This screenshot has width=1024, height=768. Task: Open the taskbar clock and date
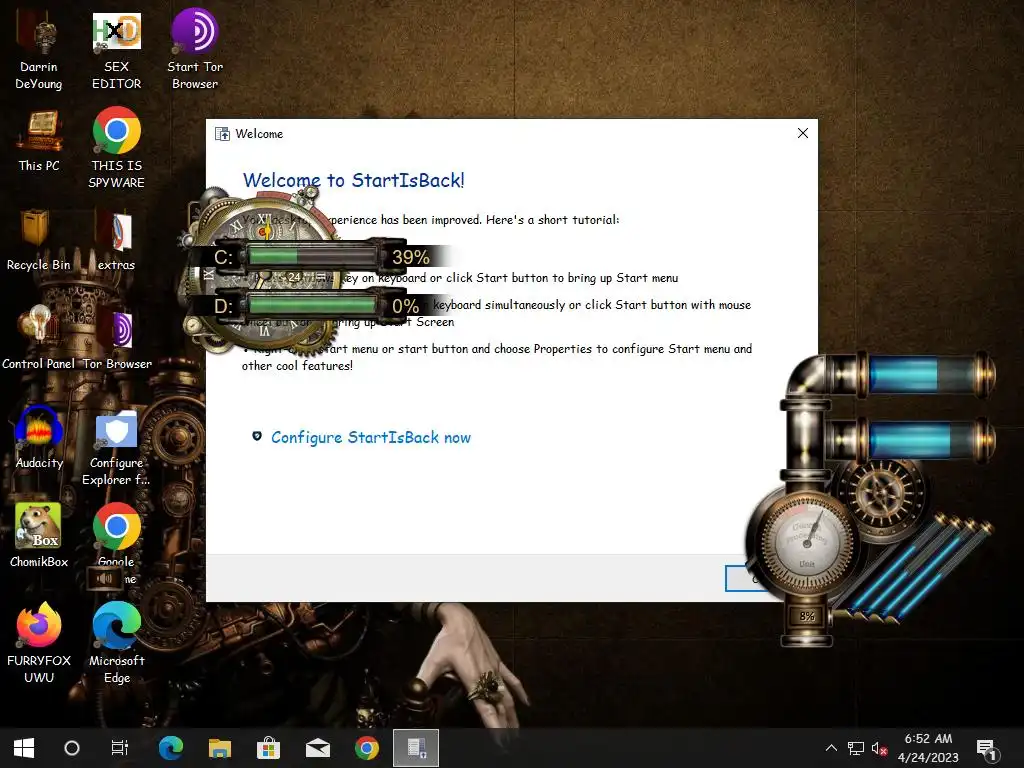(x=928, y=748)
